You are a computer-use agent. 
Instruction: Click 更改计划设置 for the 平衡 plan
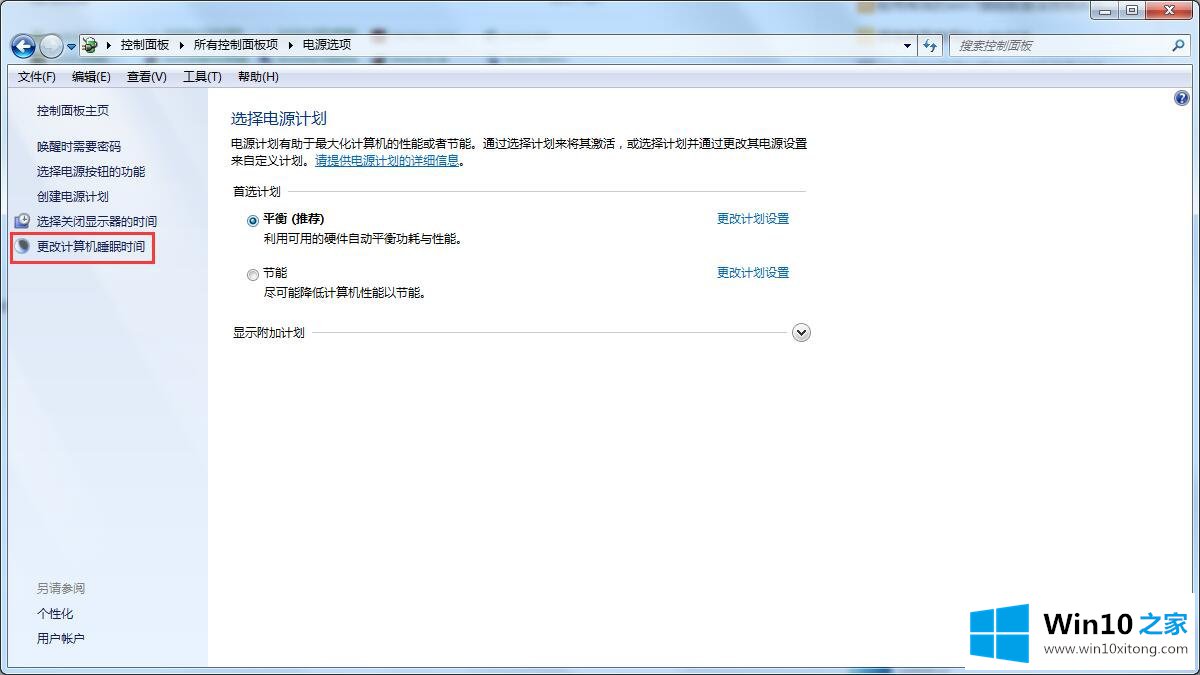point(752,219)
